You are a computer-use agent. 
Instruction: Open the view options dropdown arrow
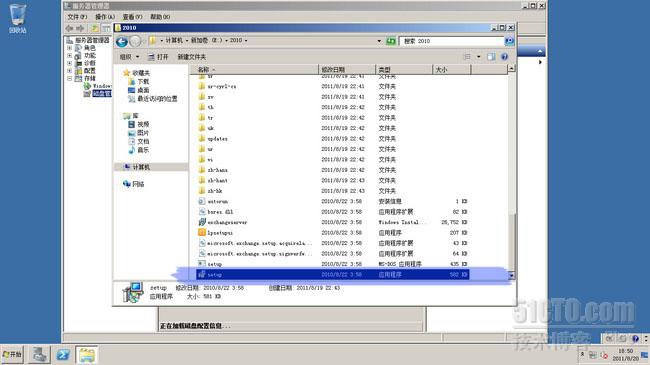click(478, 57)
